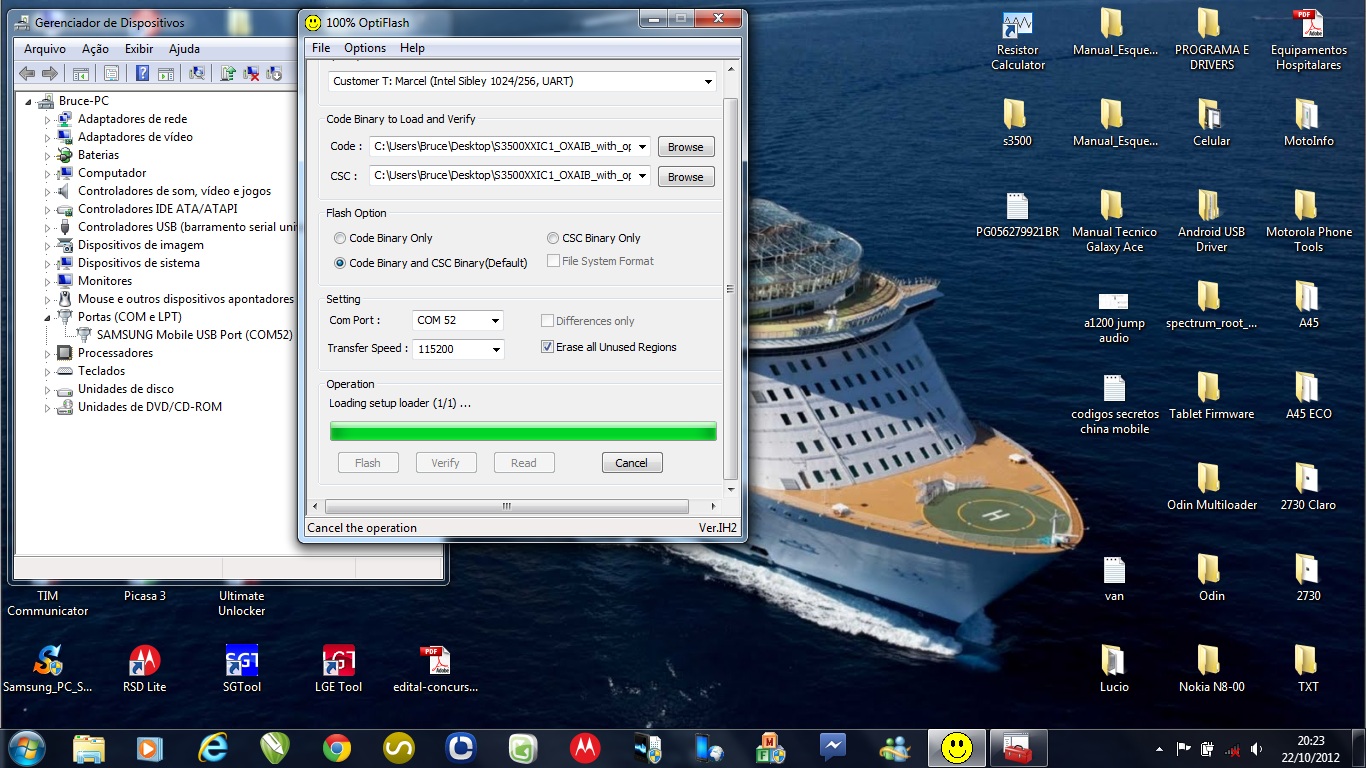Select SAMSUNG Mobile USB Port (COM52) device
The height and width of the screenshot is (768, 1366).
184,335
